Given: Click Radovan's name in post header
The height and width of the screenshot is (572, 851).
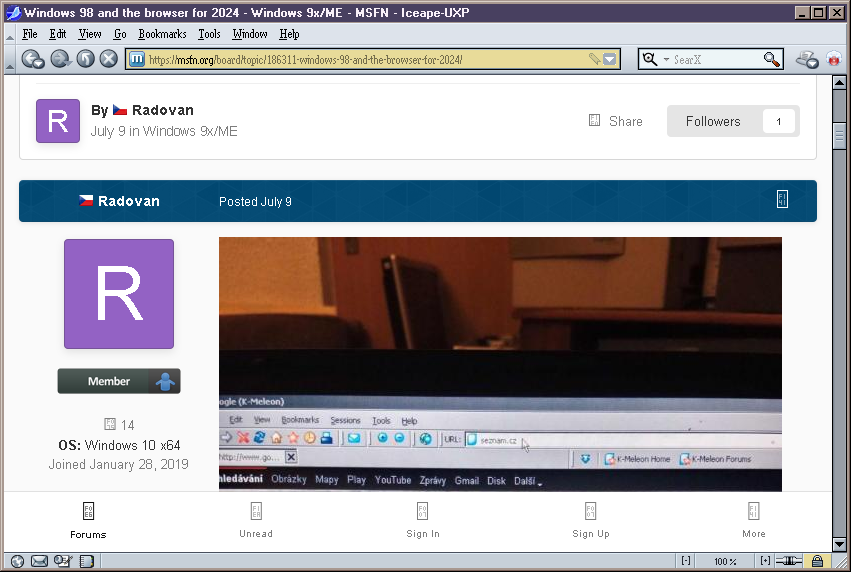Looking at the screenshot, I should click(129, 201).
